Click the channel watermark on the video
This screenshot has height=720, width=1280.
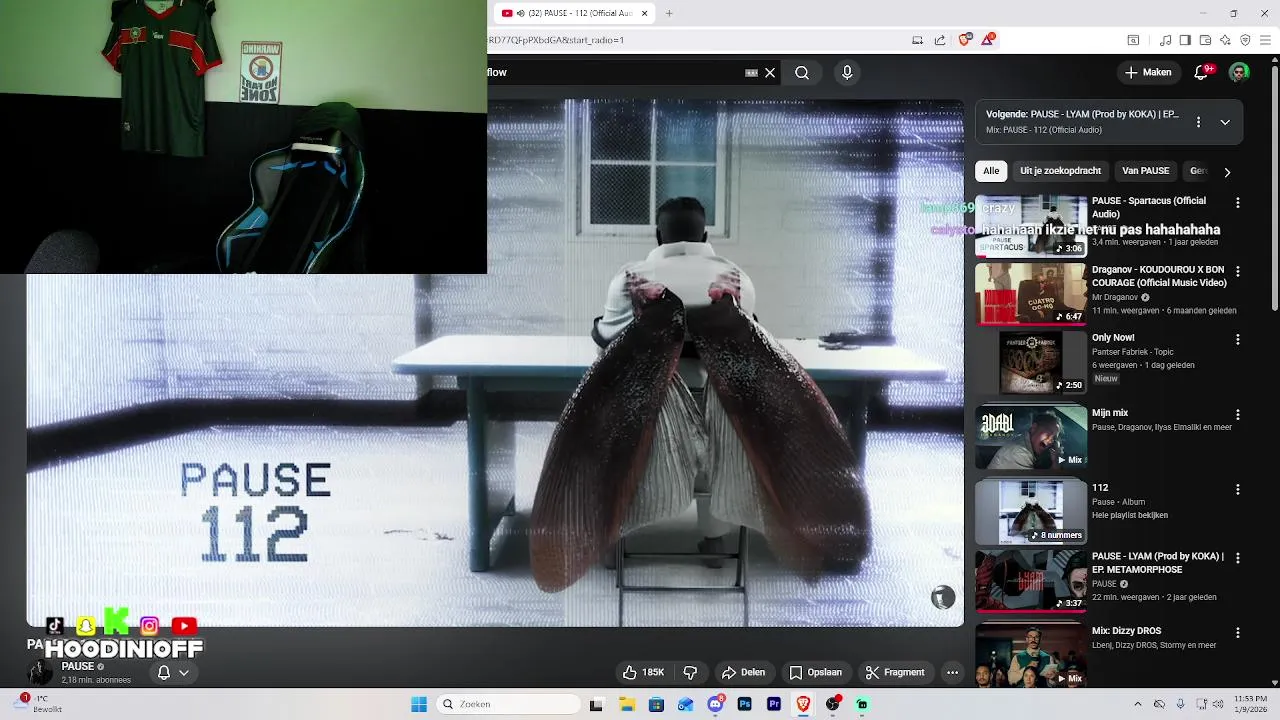(x=943, y=597)
